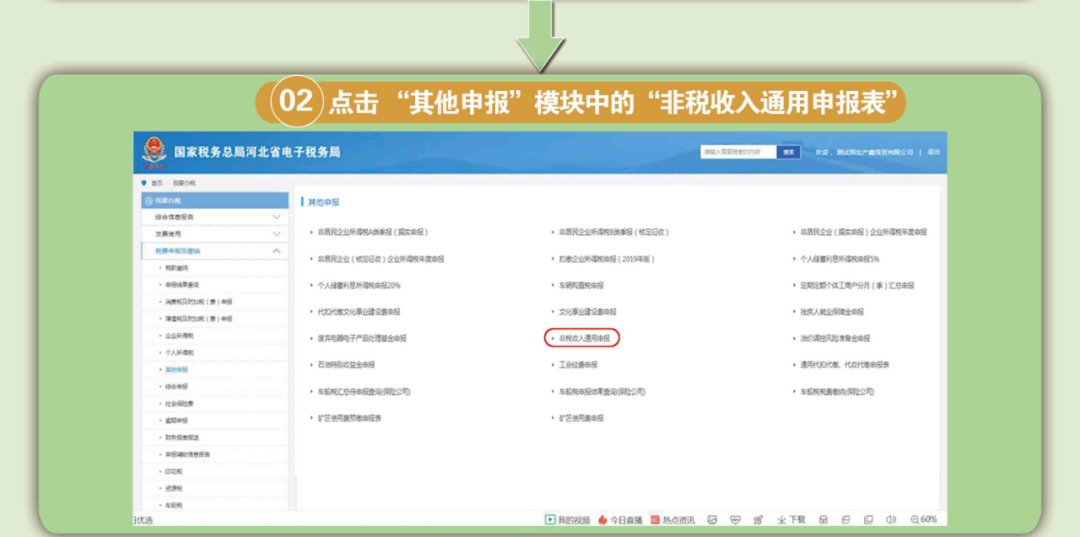Click the heart-pulse icon in the status bar
The height and width of the screenshot is (537, 1080).
click(x=735, y=520)
